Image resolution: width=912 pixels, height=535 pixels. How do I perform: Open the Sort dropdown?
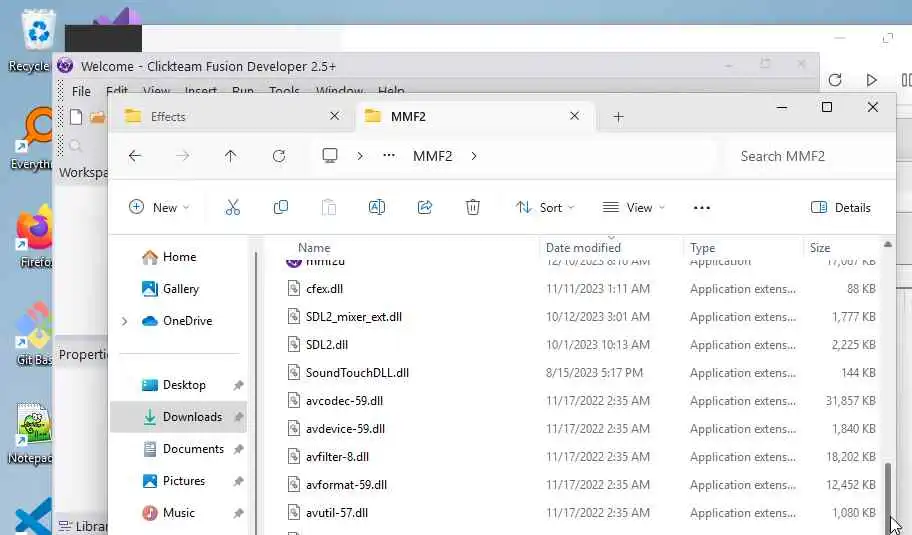[x=545, y=208]
